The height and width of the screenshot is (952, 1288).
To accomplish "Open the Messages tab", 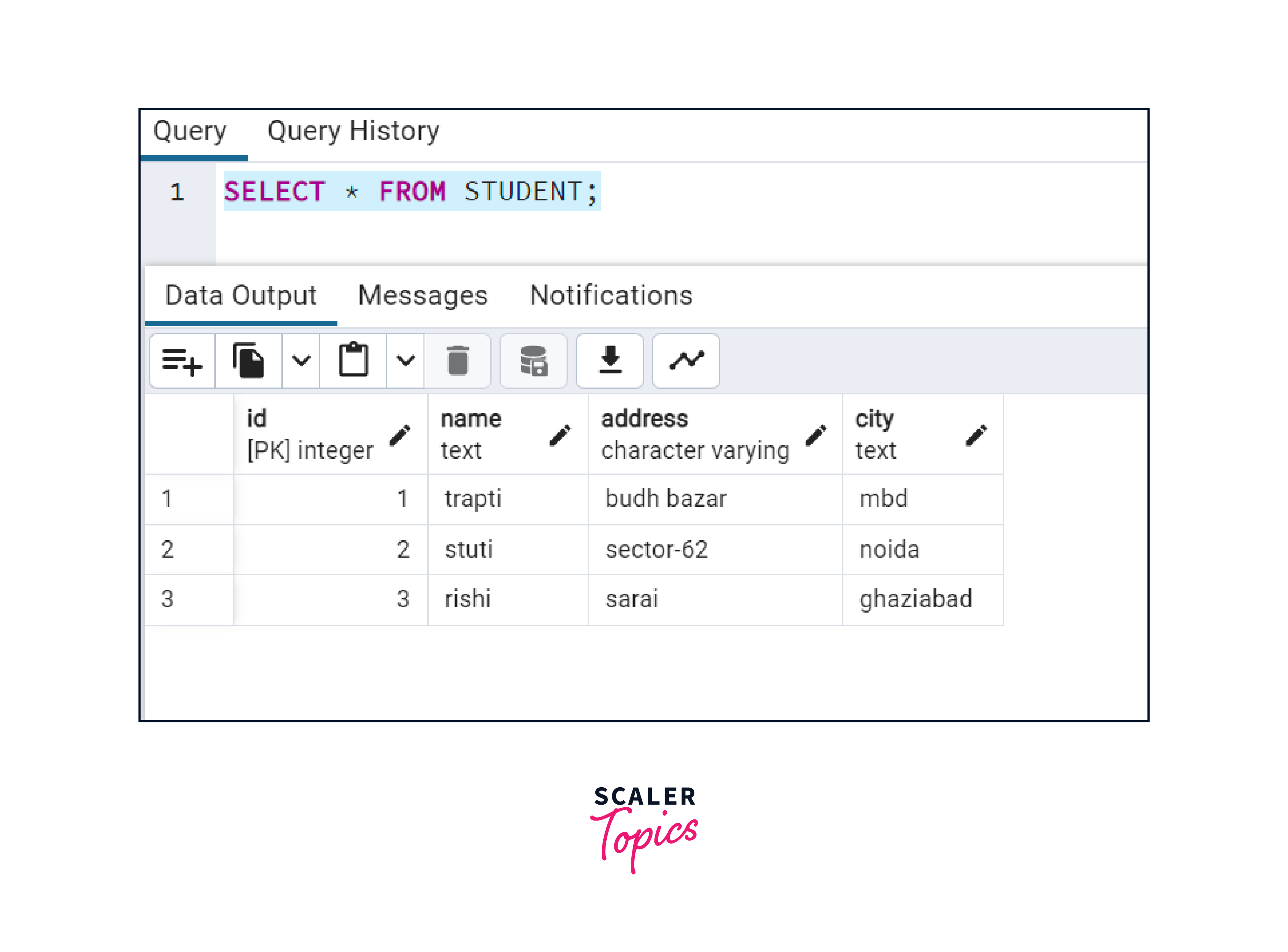I will [x=423, y=295].
